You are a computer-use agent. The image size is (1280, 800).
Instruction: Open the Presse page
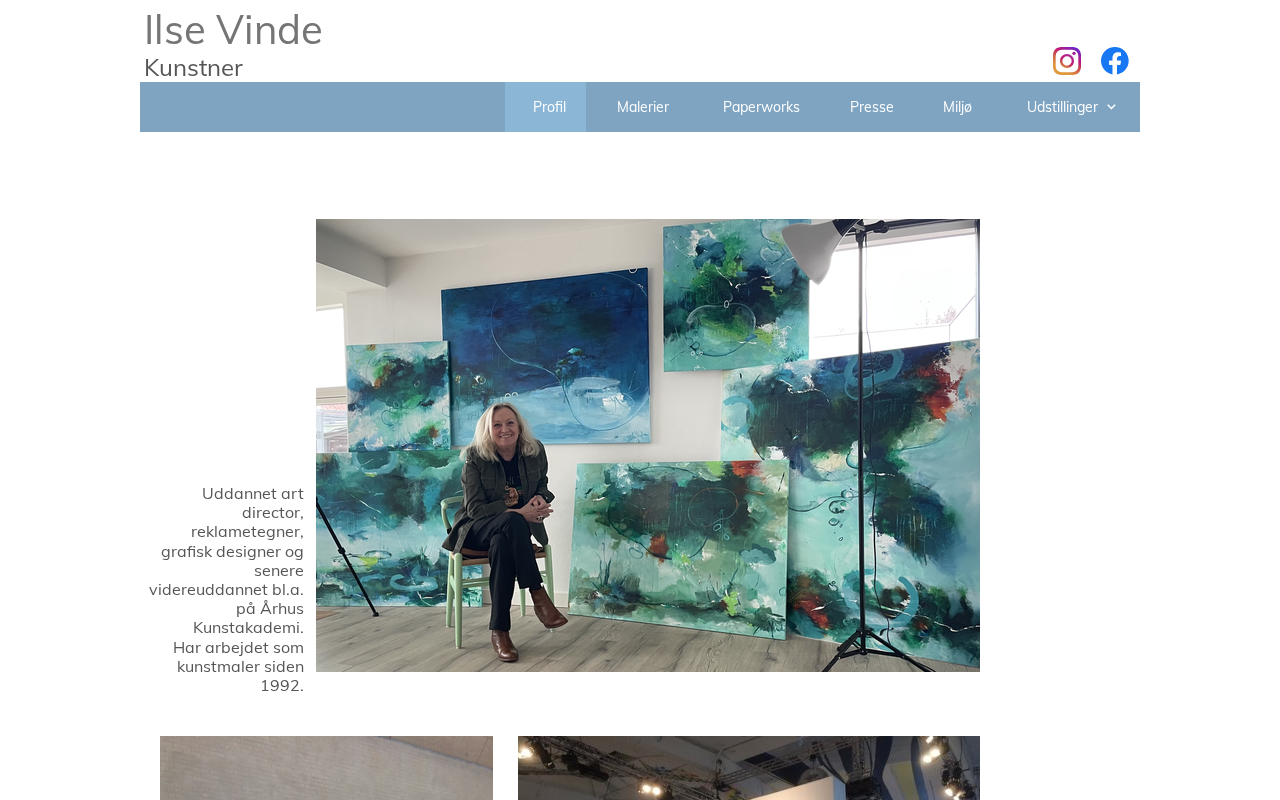coord(872,107)
